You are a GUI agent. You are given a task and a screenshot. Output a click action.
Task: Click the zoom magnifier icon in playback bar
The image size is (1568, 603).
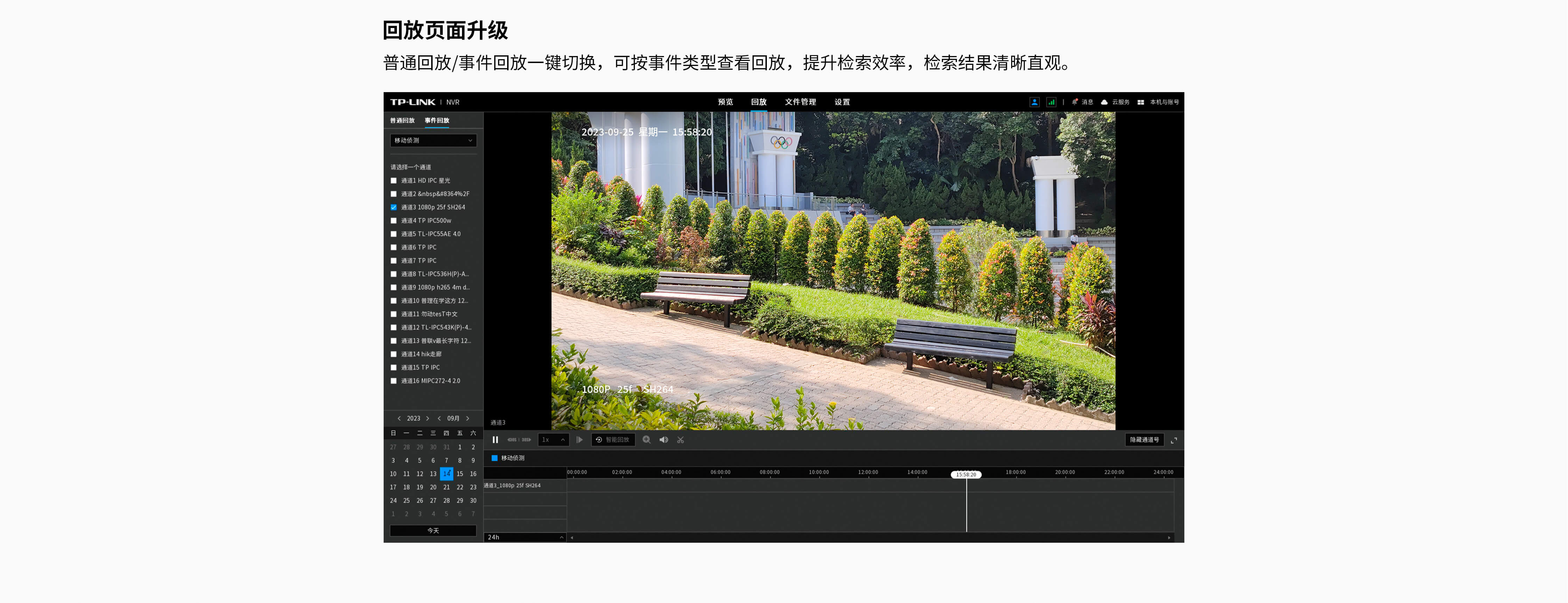tap(646, 440)
